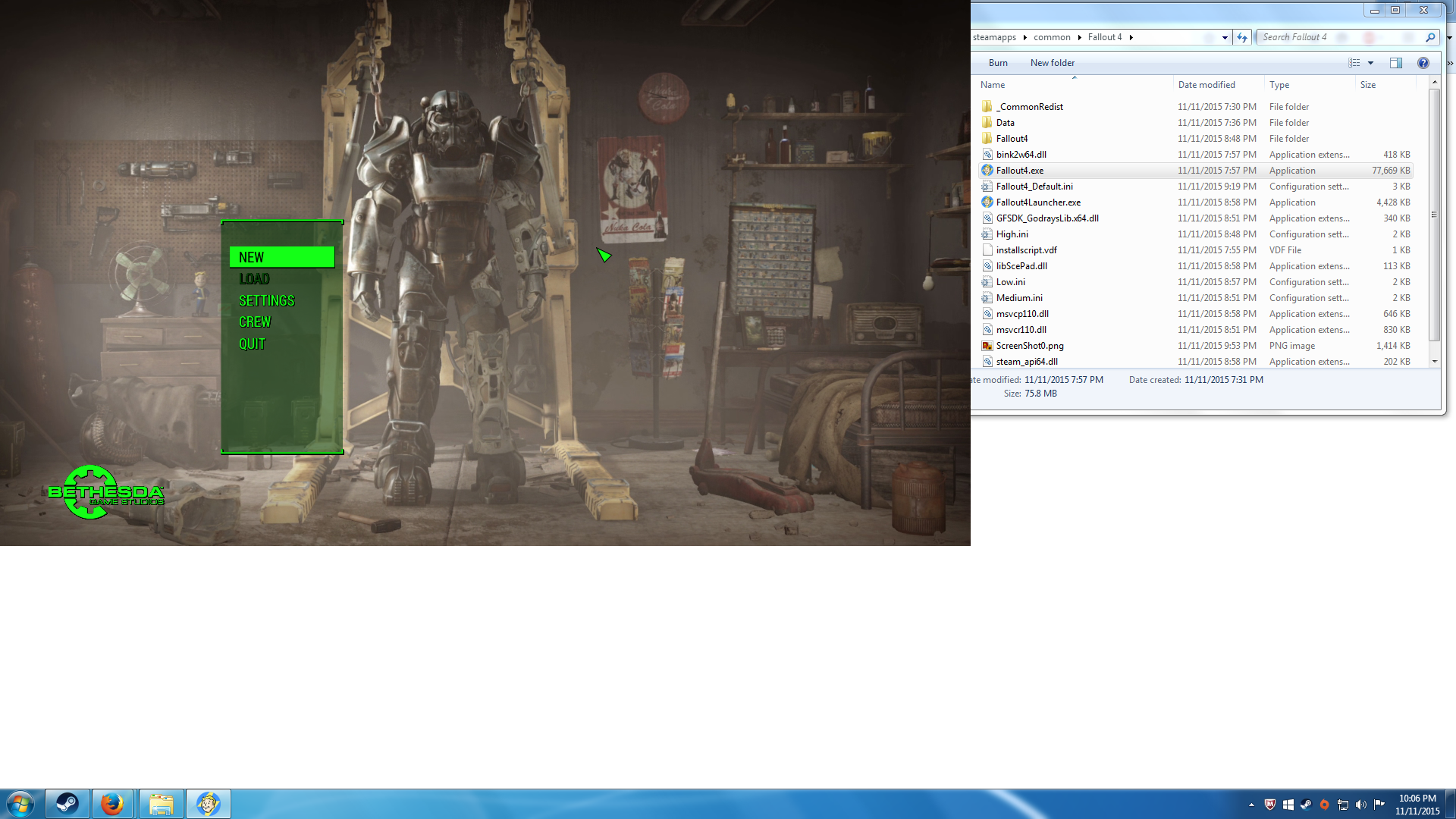1456x819 pixels.
Task: Select High.ini configuration file
Action: tap(1197, 234)
